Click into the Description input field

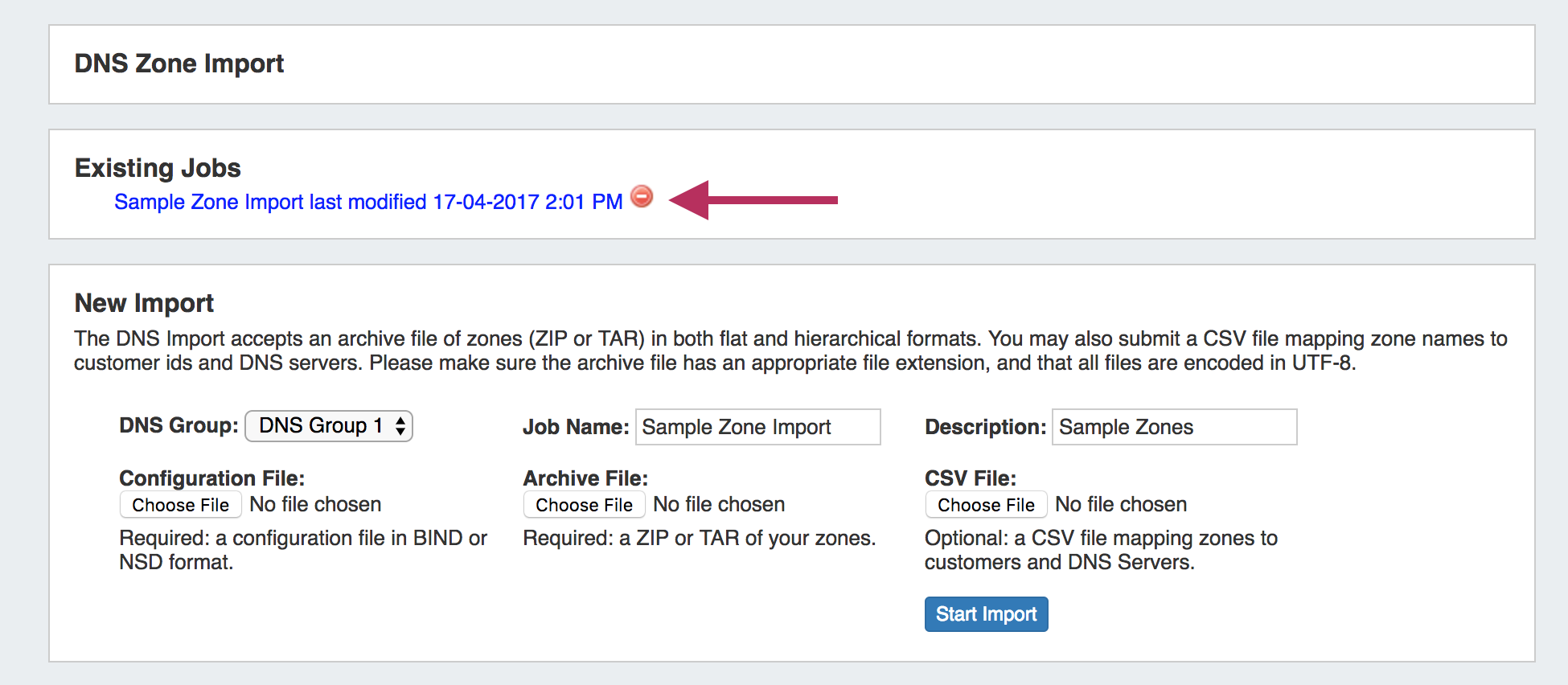1174,427
